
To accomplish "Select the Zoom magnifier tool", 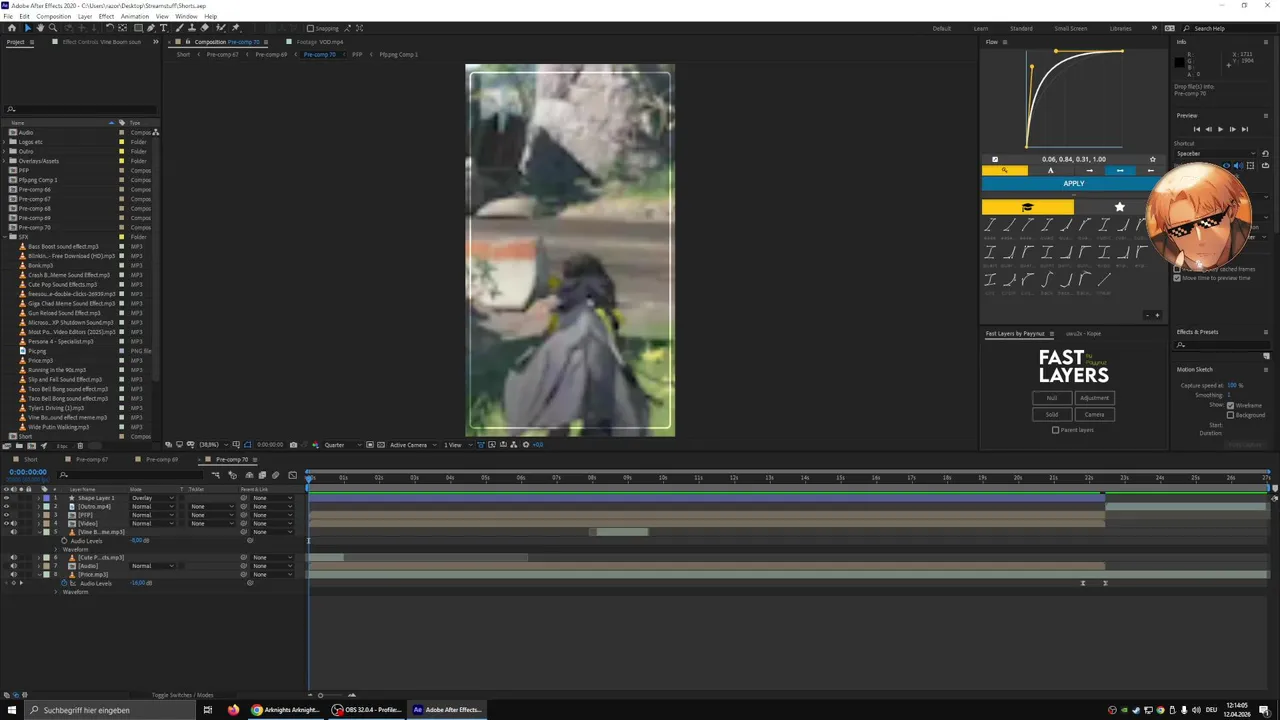I will [52, 28].
